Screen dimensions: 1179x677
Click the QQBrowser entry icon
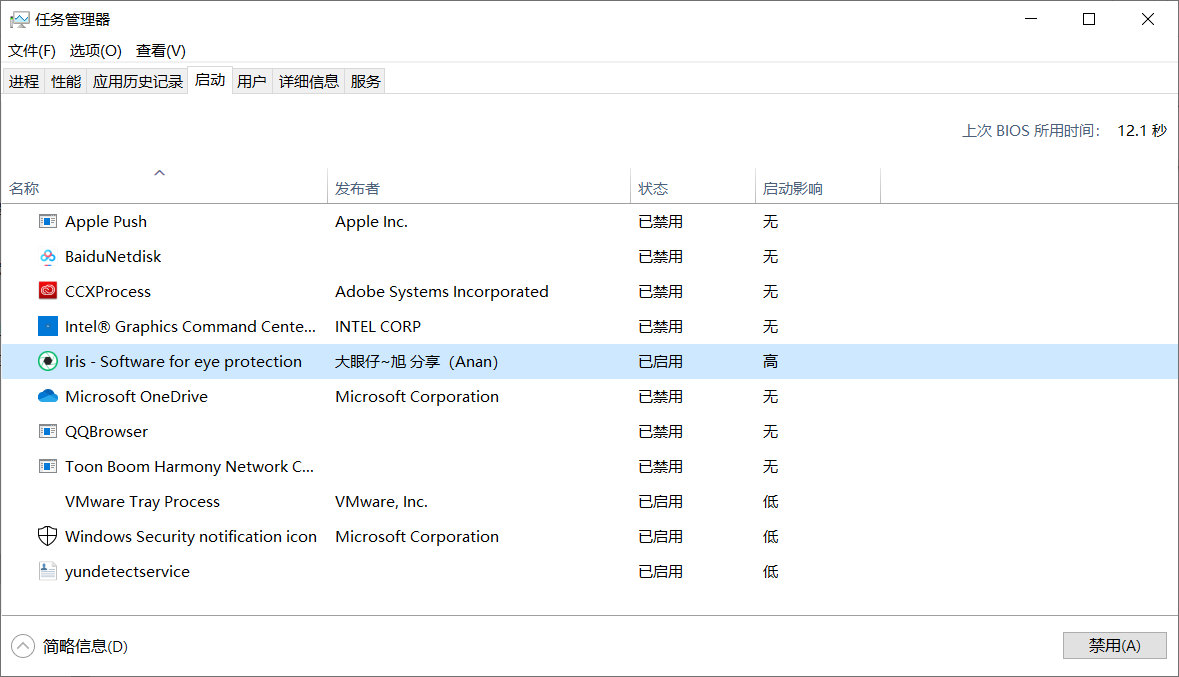coord(47,432)
